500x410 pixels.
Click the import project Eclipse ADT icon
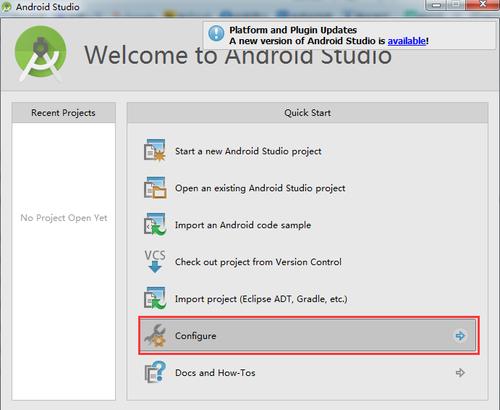155,298
